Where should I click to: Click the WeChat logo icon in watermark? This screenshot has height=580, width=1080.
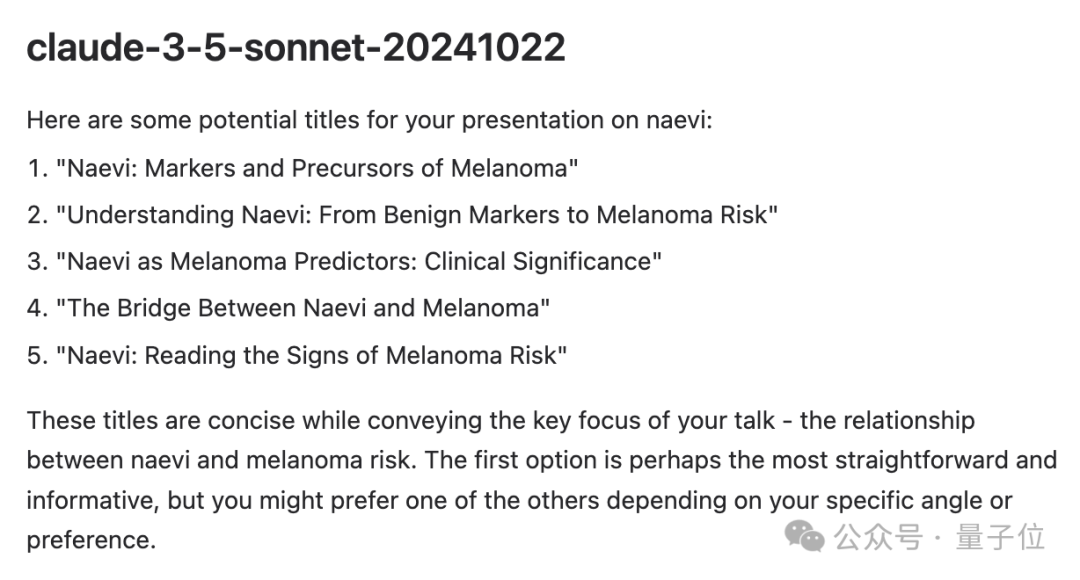pos(804,537)
